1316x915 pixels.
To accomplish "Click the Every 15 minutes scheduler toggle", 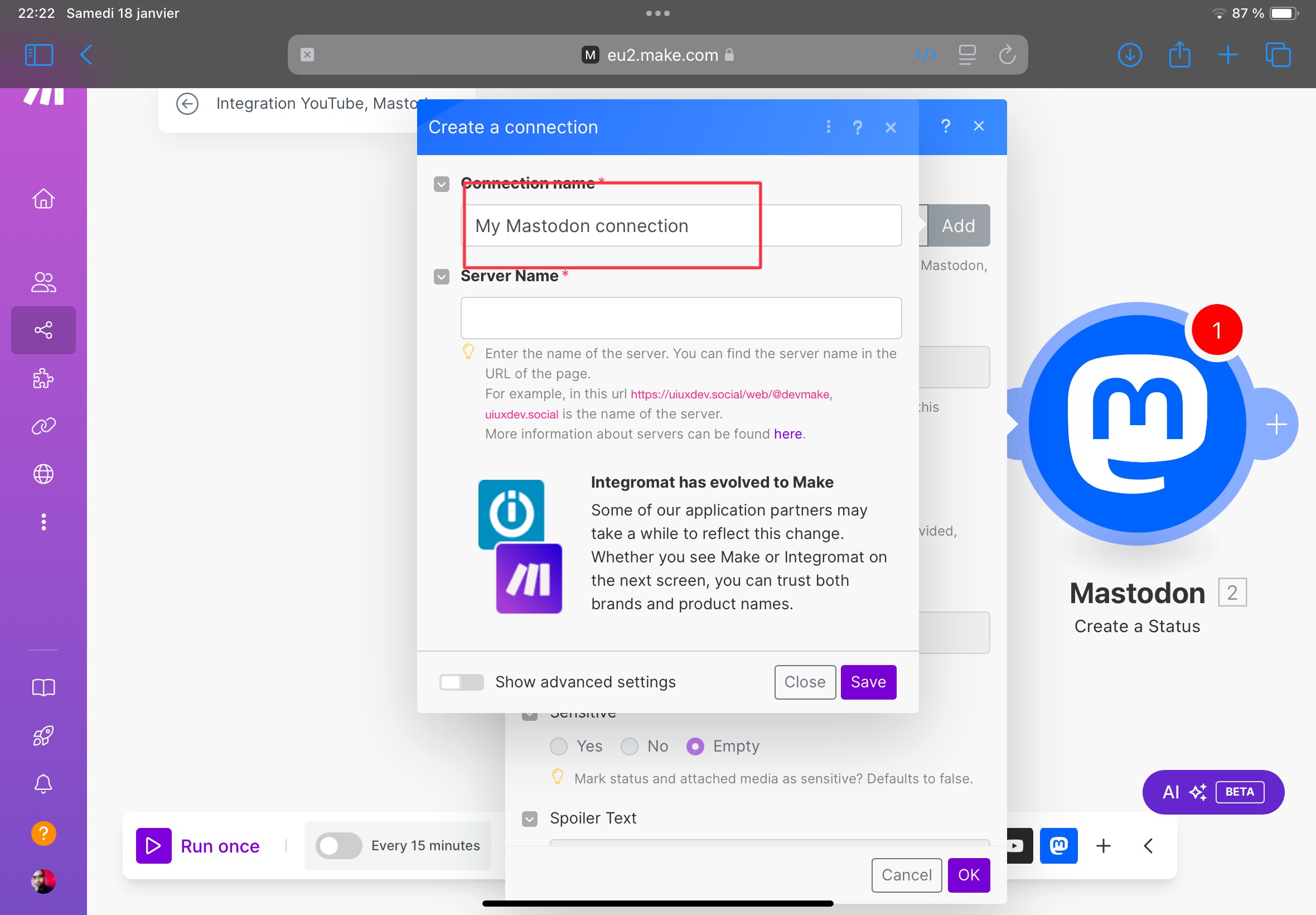I will pyautogui.click(x=337, y=846).
